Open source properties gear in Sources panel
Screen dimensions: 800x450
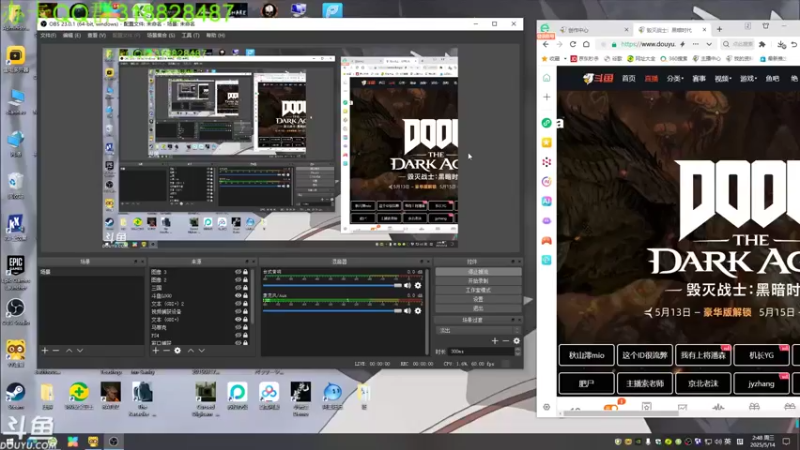pos(178,351)
